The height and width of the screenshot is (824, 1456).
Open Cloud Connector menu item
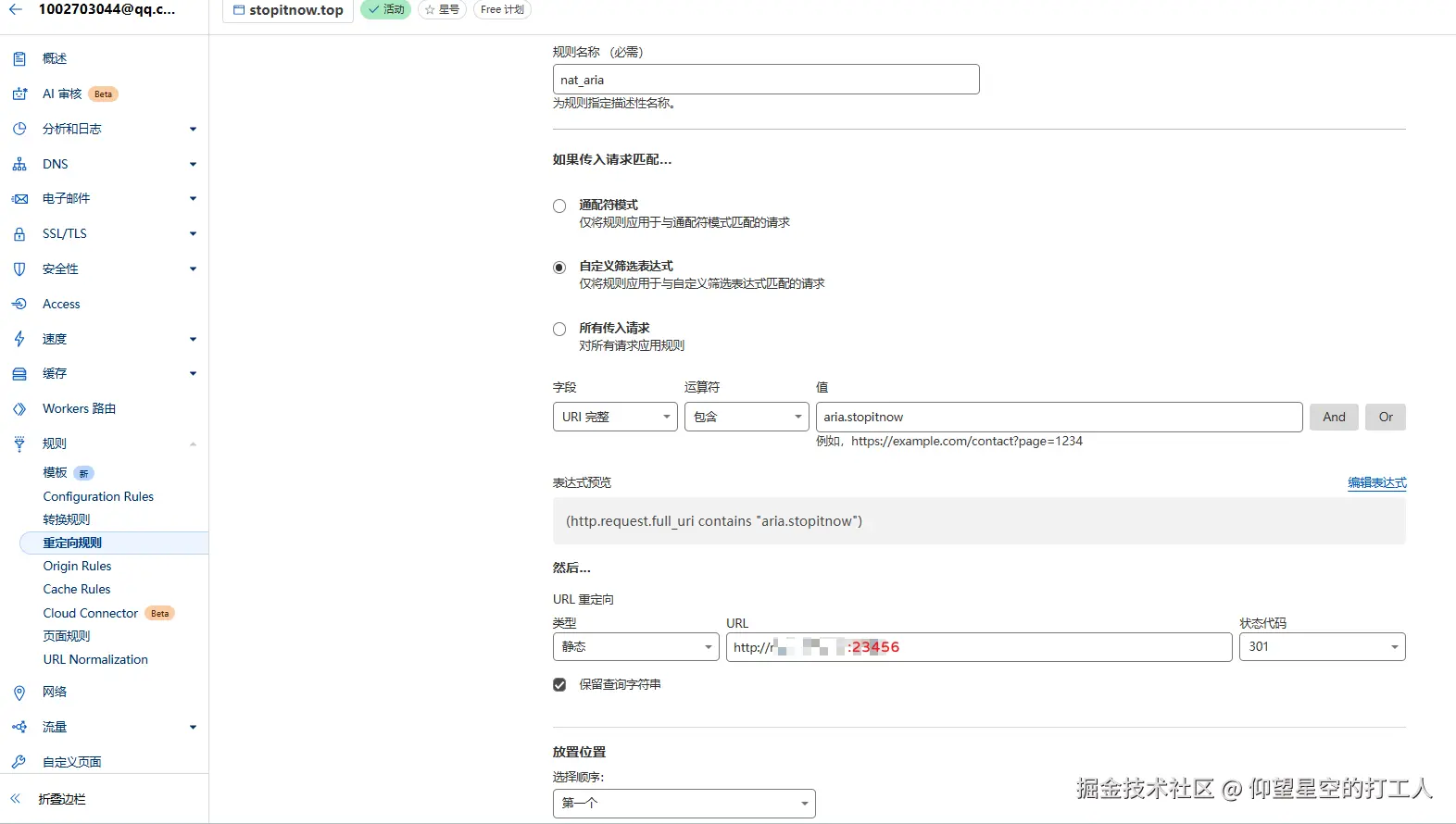click(91, 613)
